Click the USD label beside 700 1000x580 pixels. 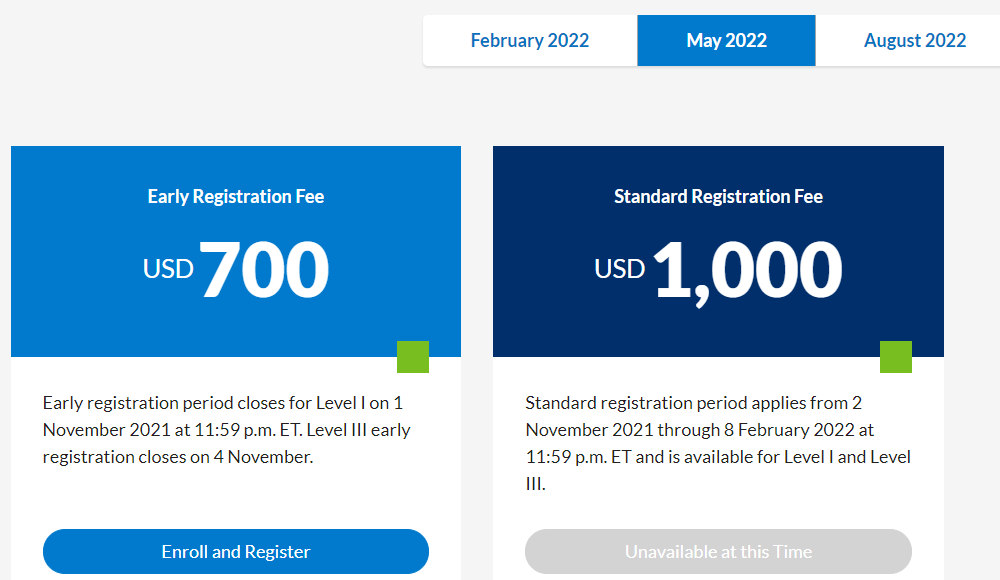(168, 269)
